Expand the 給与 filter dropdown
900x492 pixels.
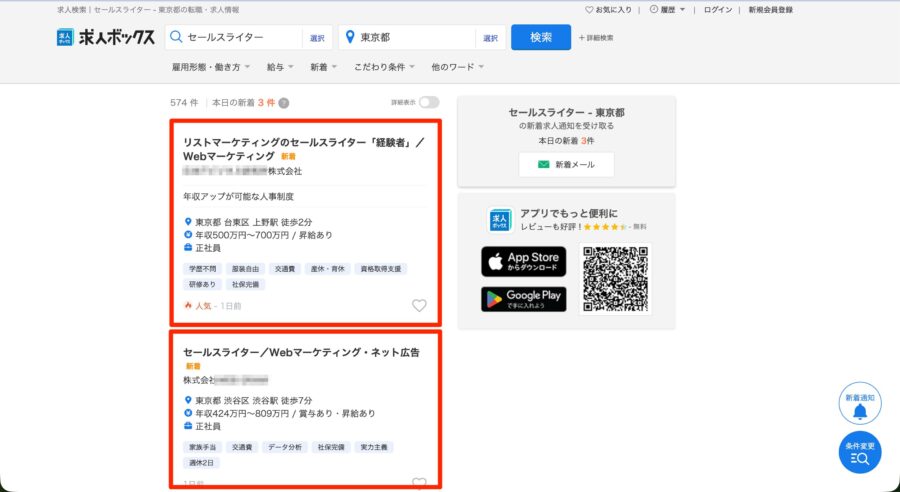(x=280, y=67)
